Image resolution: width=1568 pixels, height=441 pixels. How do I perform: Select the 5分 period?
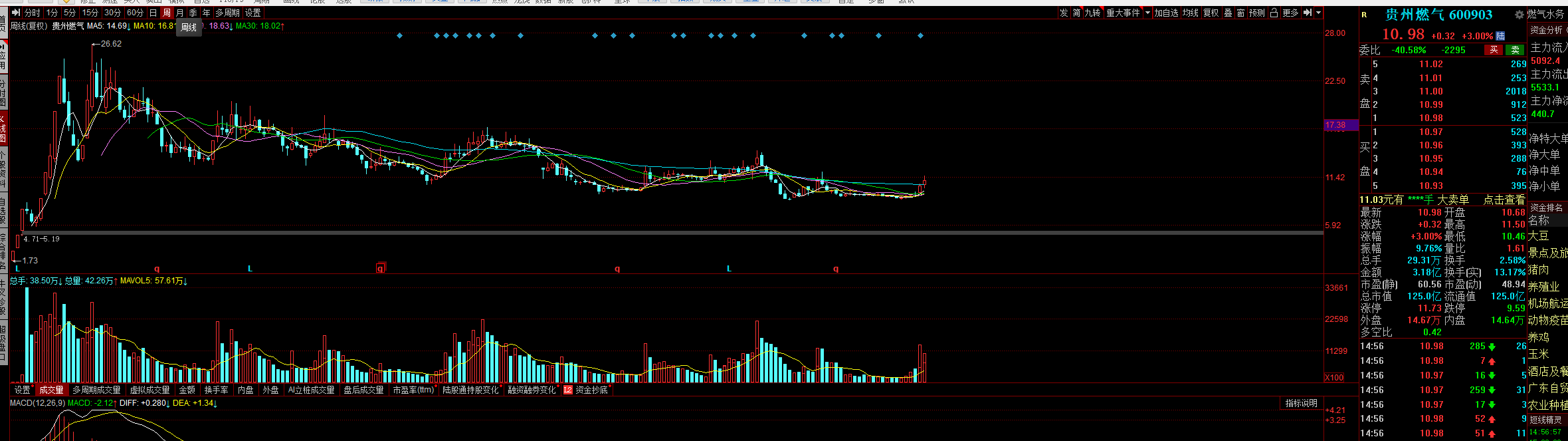[69, 13]
